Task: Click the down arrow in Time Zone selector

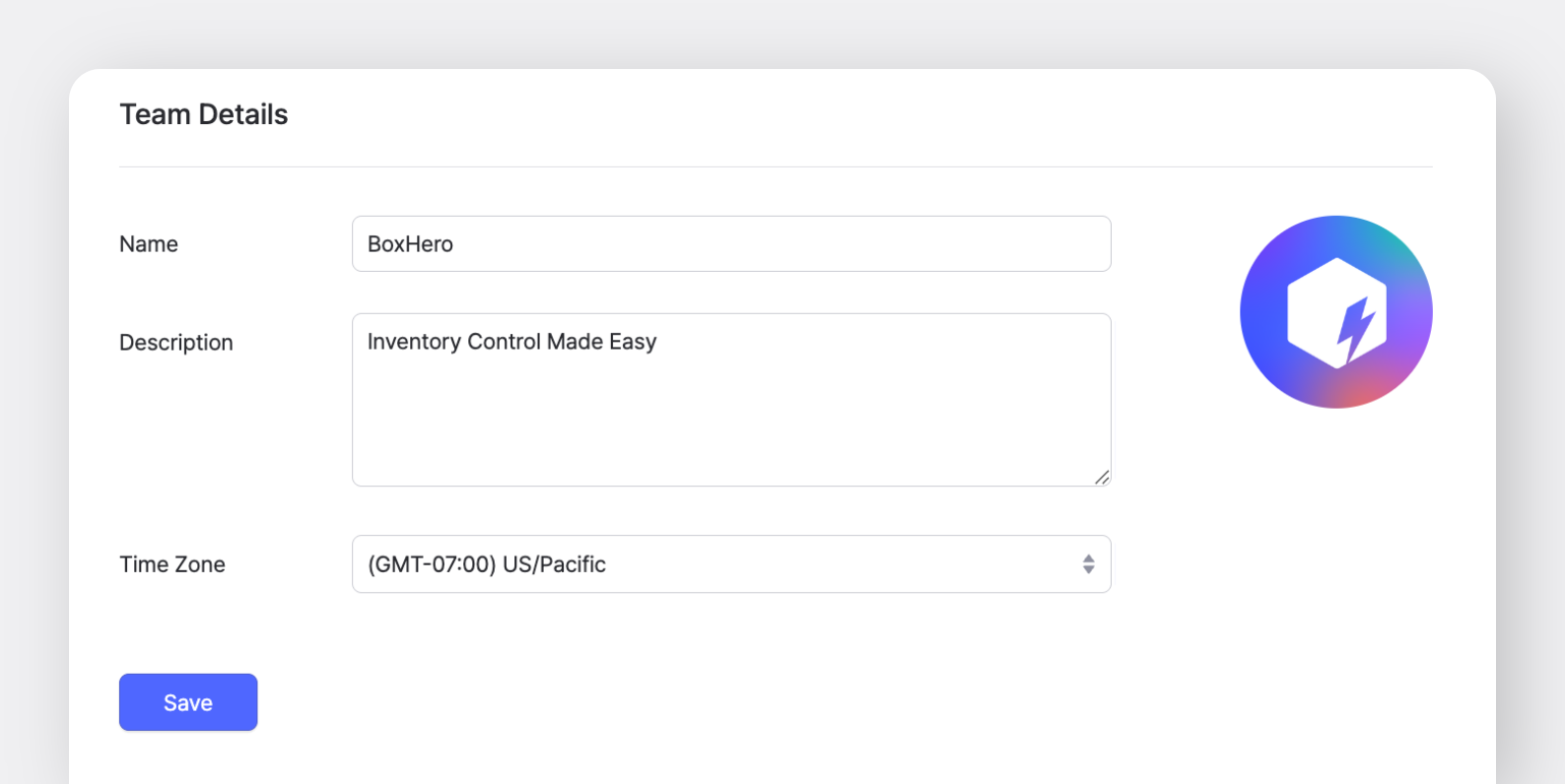Action: pyautogui.click(x=1088, y=569)
